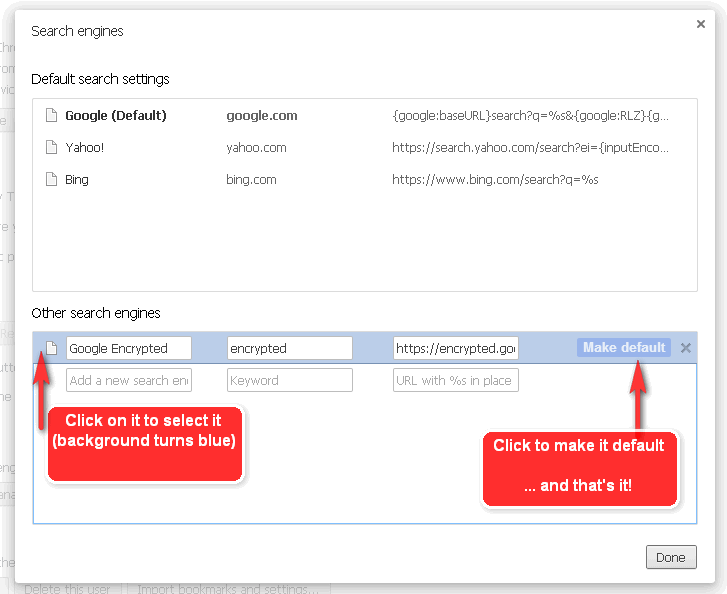727x594 pixels.
Task: Click the https://encrypted.google URL field
Action: 455,348
